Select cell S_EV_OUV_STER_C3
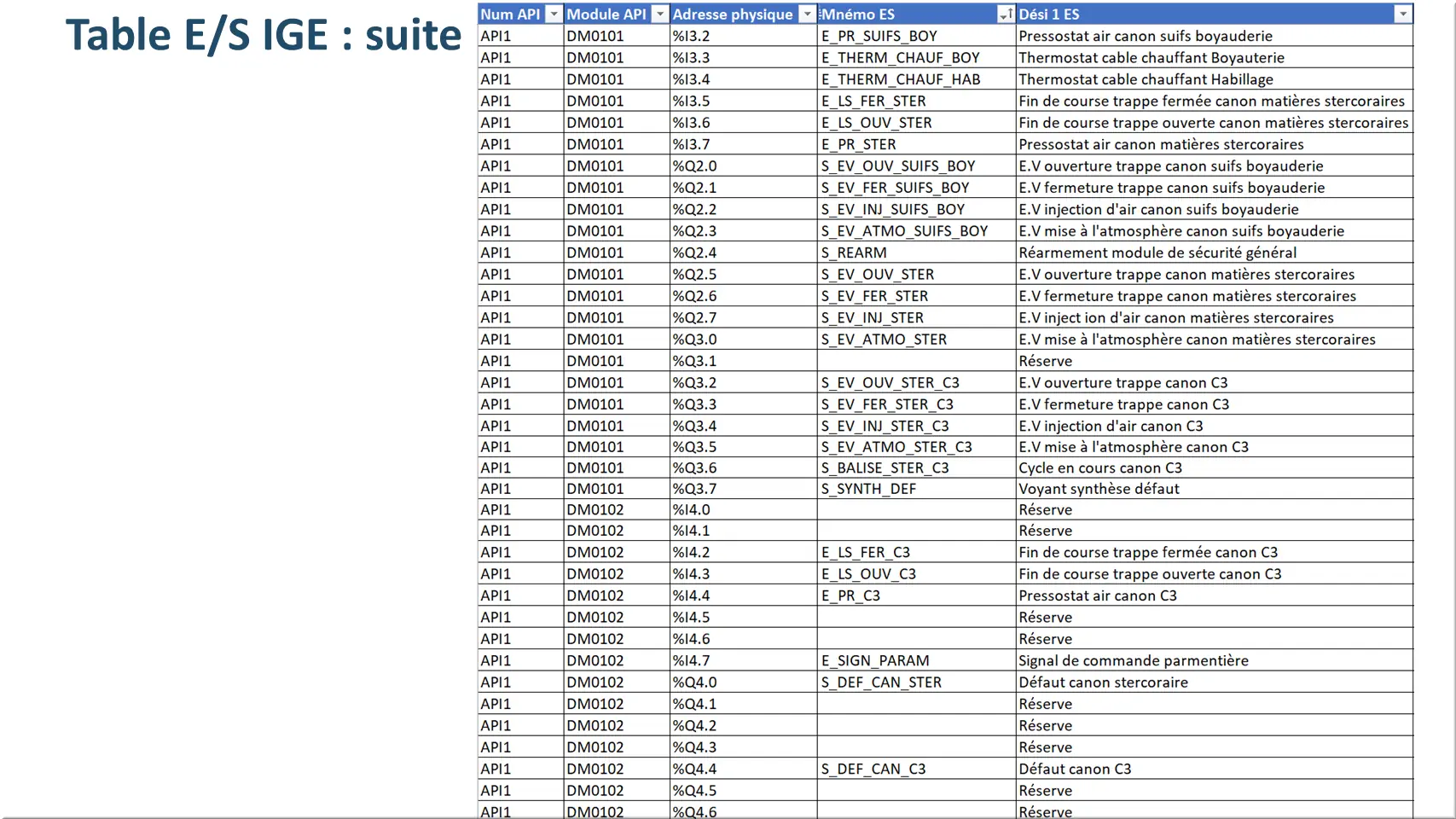1456x819 pixels. 916,382
